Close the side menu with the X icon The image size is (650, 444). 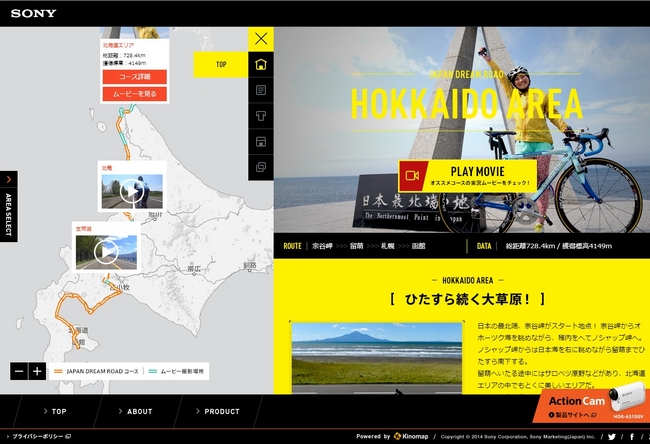(261, 39)
